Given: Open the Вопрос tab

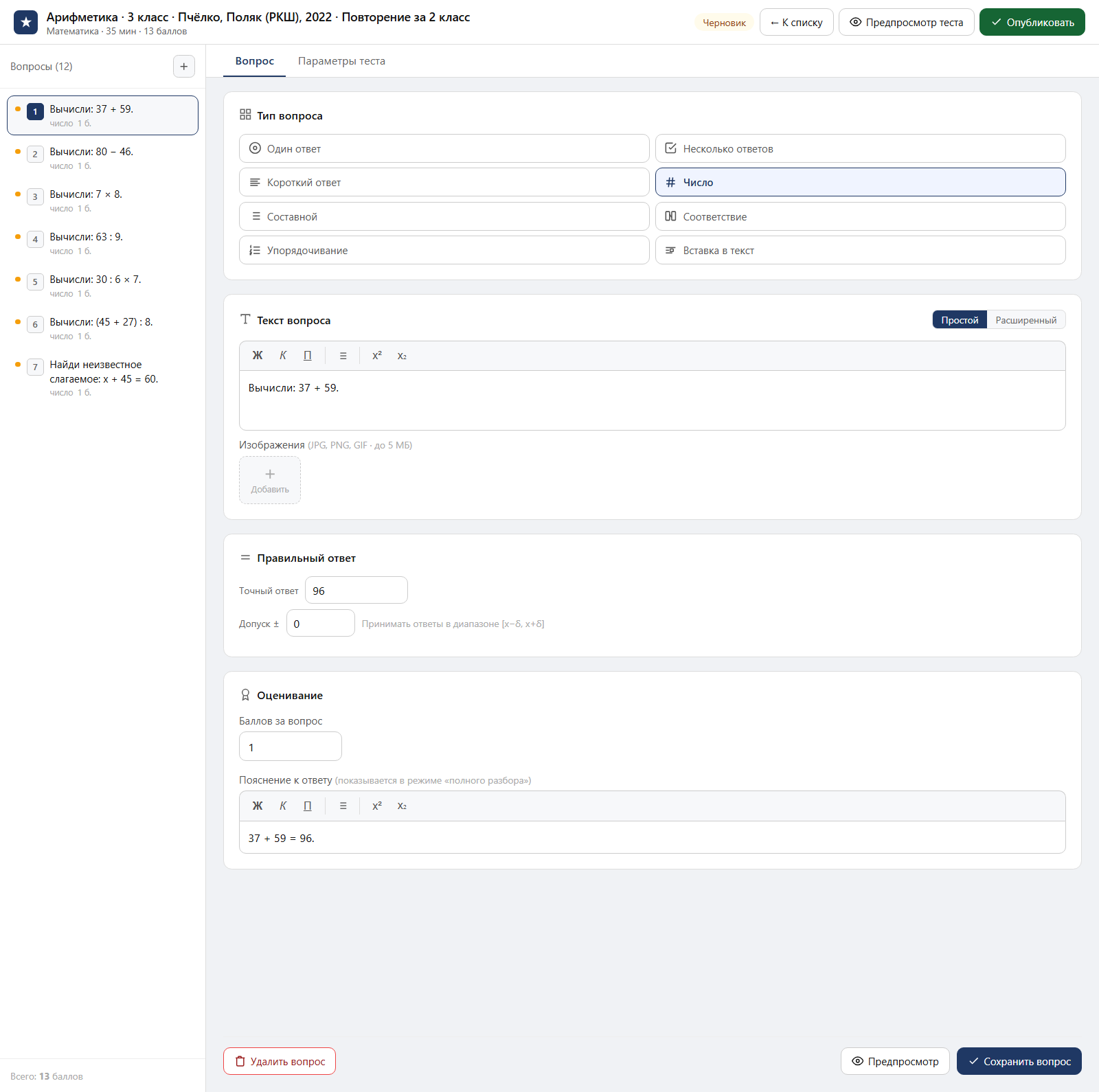Looking at the screenshot, I should pos(255,61).
